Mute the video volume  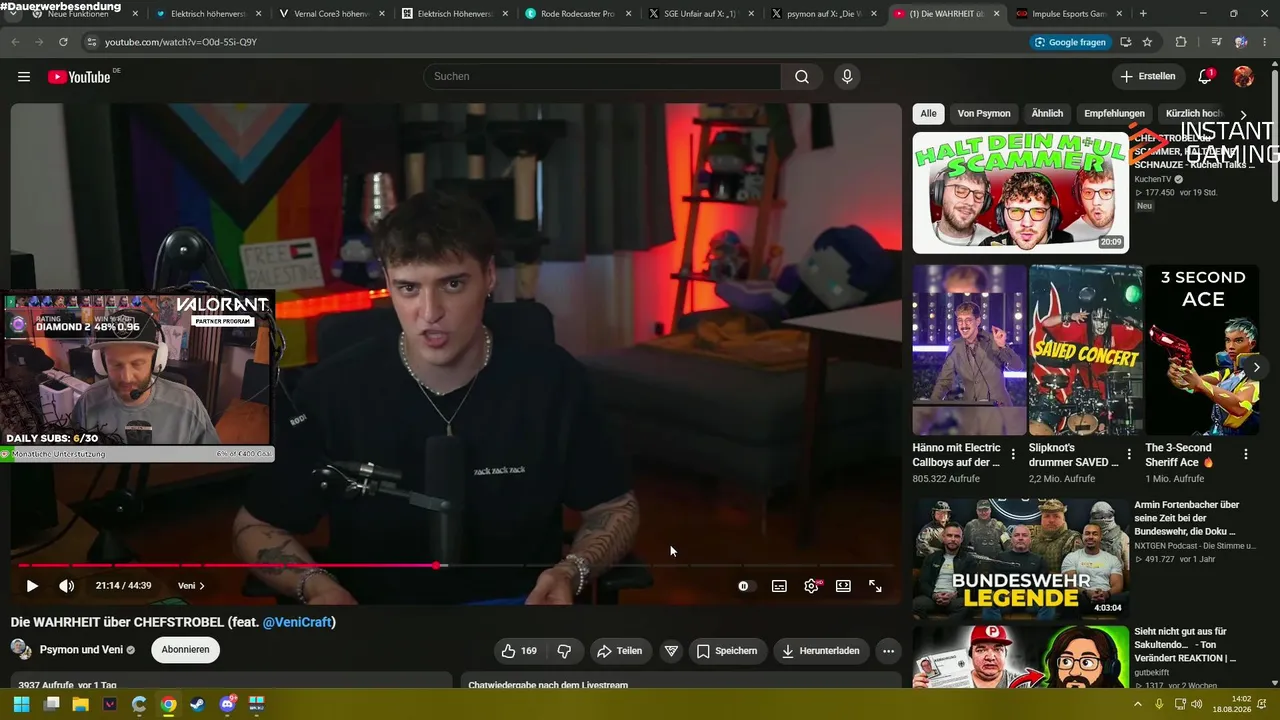pyautogui.click(x=66, y=586)
